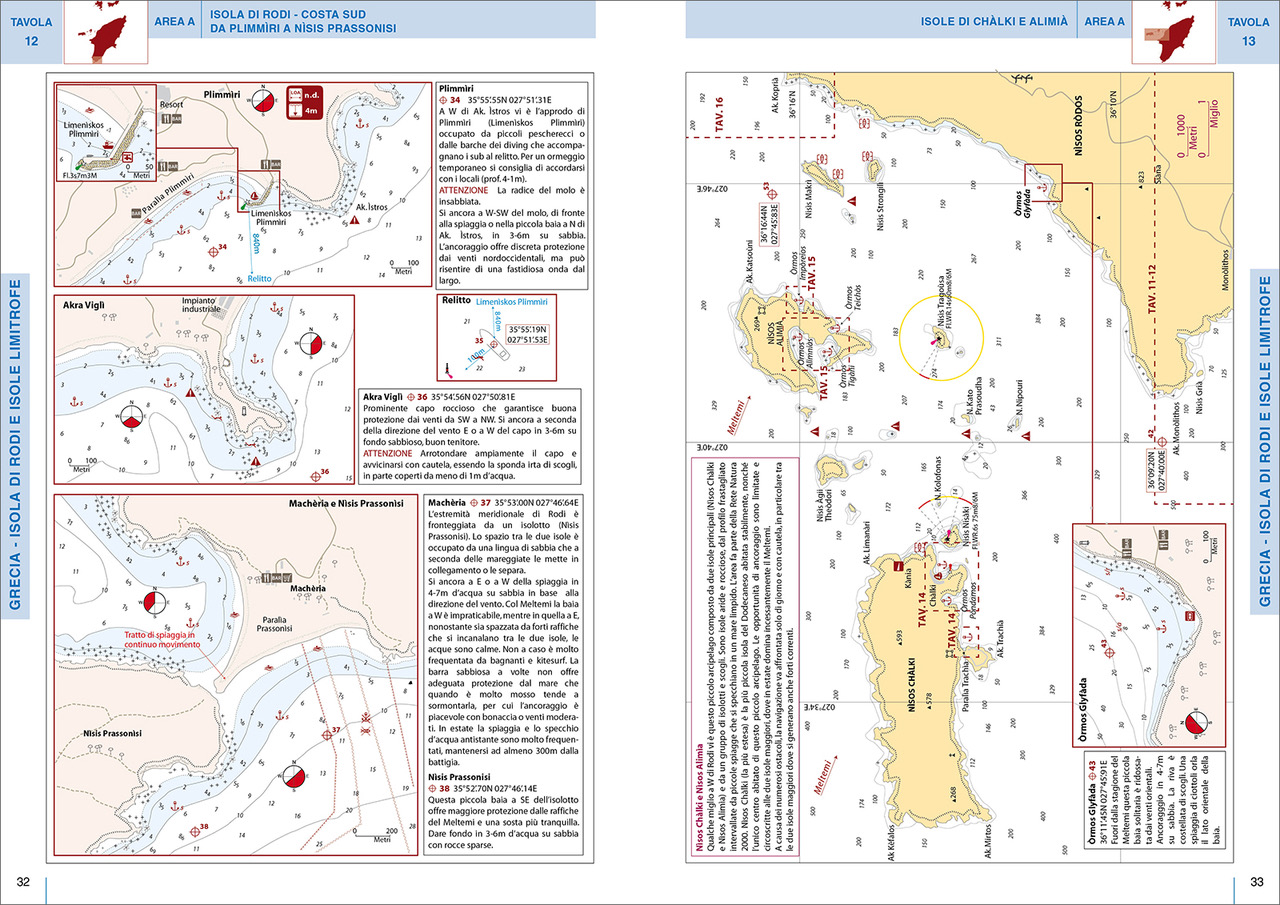Click the Rhodes locator thumbnail beside Tavola 13
The image size is (1280, 905).
tap(1173, 30)
